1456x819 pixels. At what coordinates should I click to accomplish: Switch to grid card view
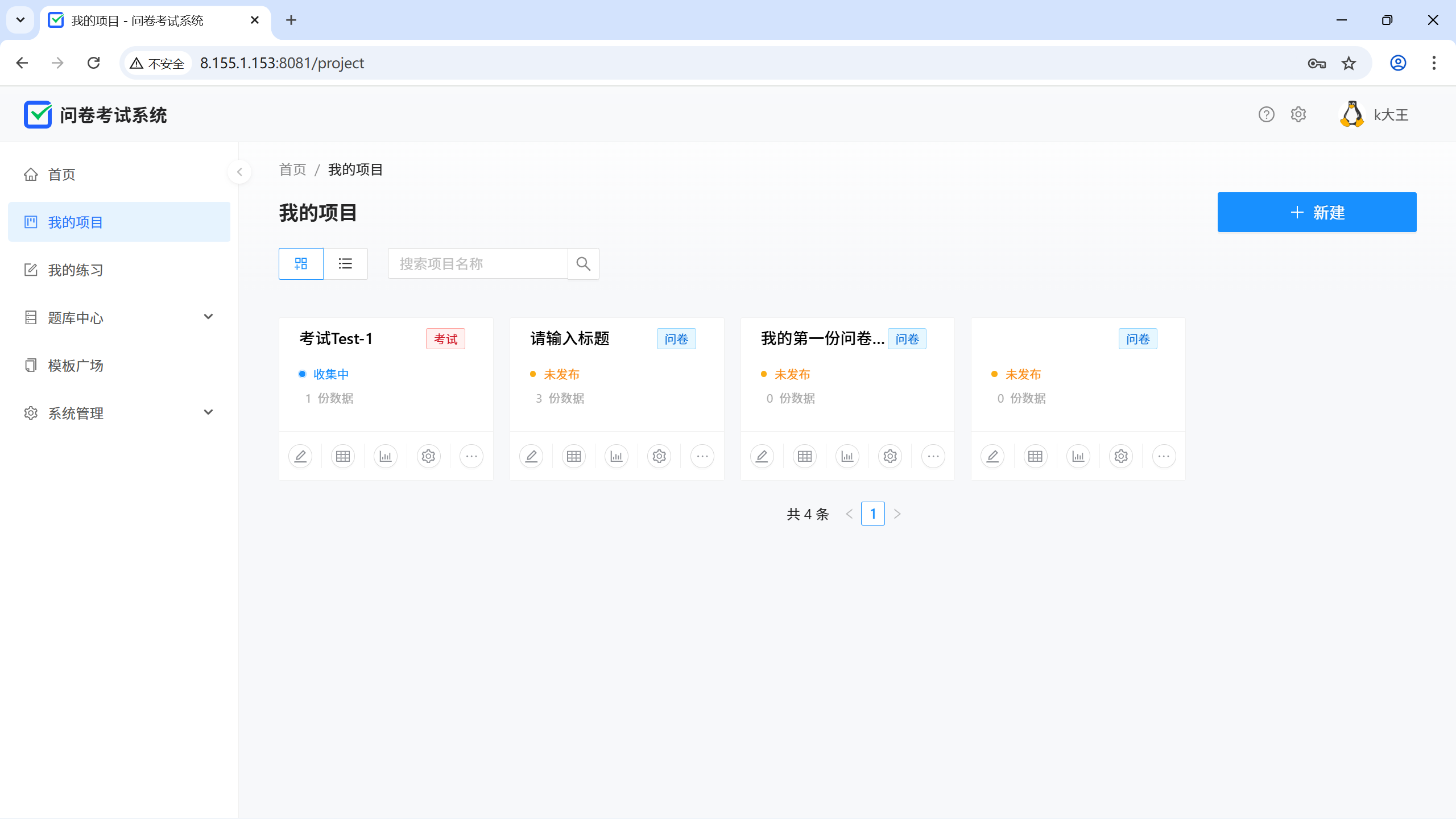click(x=301, y=264)
